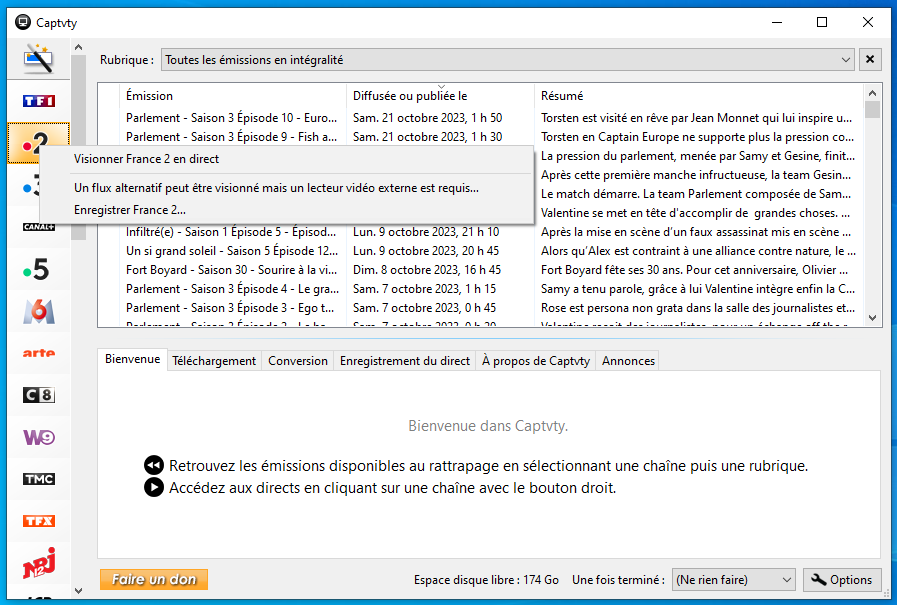Open the Options button
The width and height of the screenshot is (897, 605).
[x=841, y=580]
